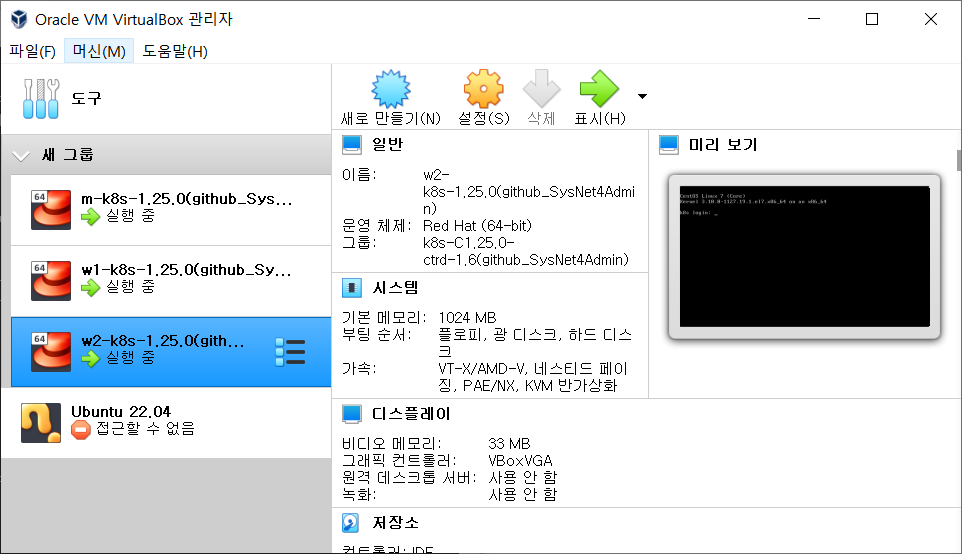Click the 삭제 discard arrow button
Screen dimensions: 962x554
[x=541, y=98]
